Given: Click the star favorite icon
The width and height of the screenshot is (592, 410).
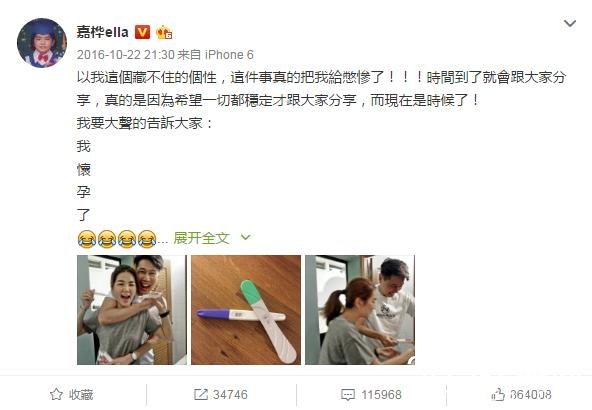Looking at the screenshot, I should point(56,394).
